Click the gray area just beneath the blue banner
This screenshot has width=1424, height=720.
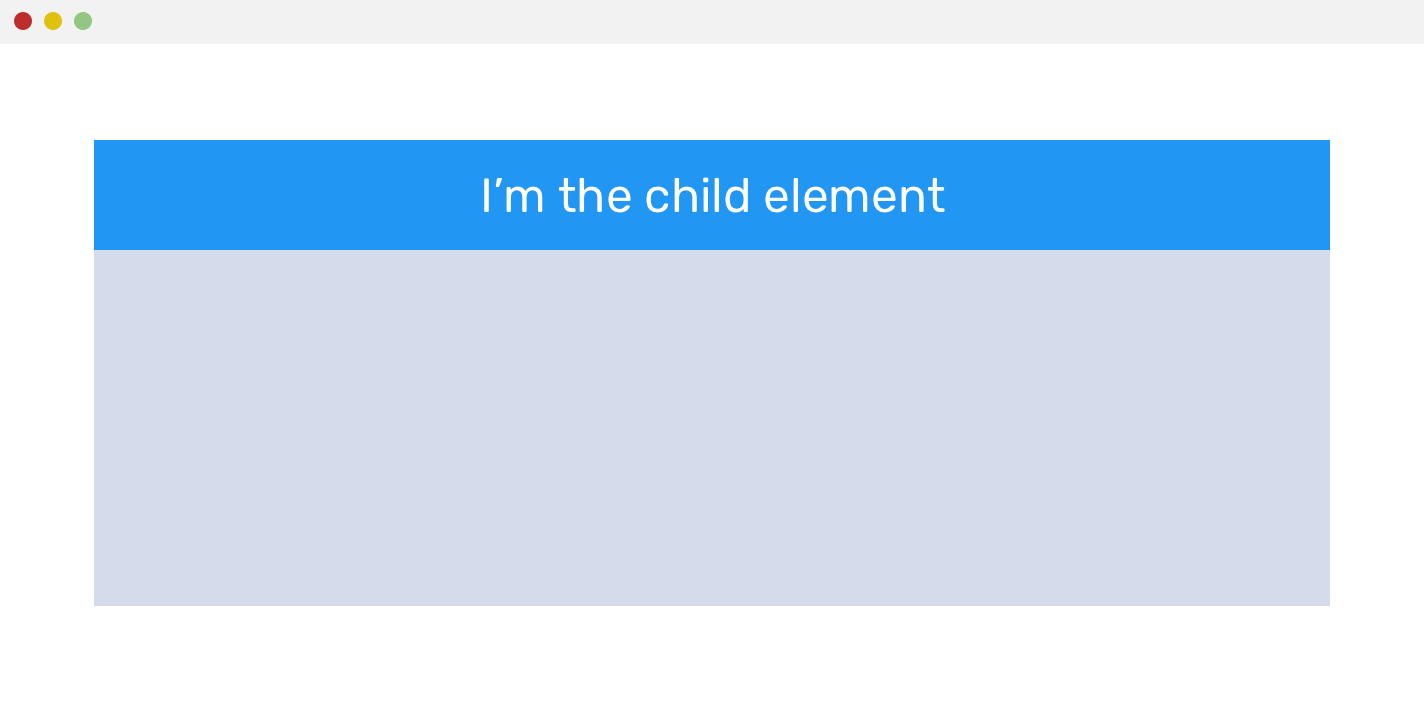pos(712,264)
